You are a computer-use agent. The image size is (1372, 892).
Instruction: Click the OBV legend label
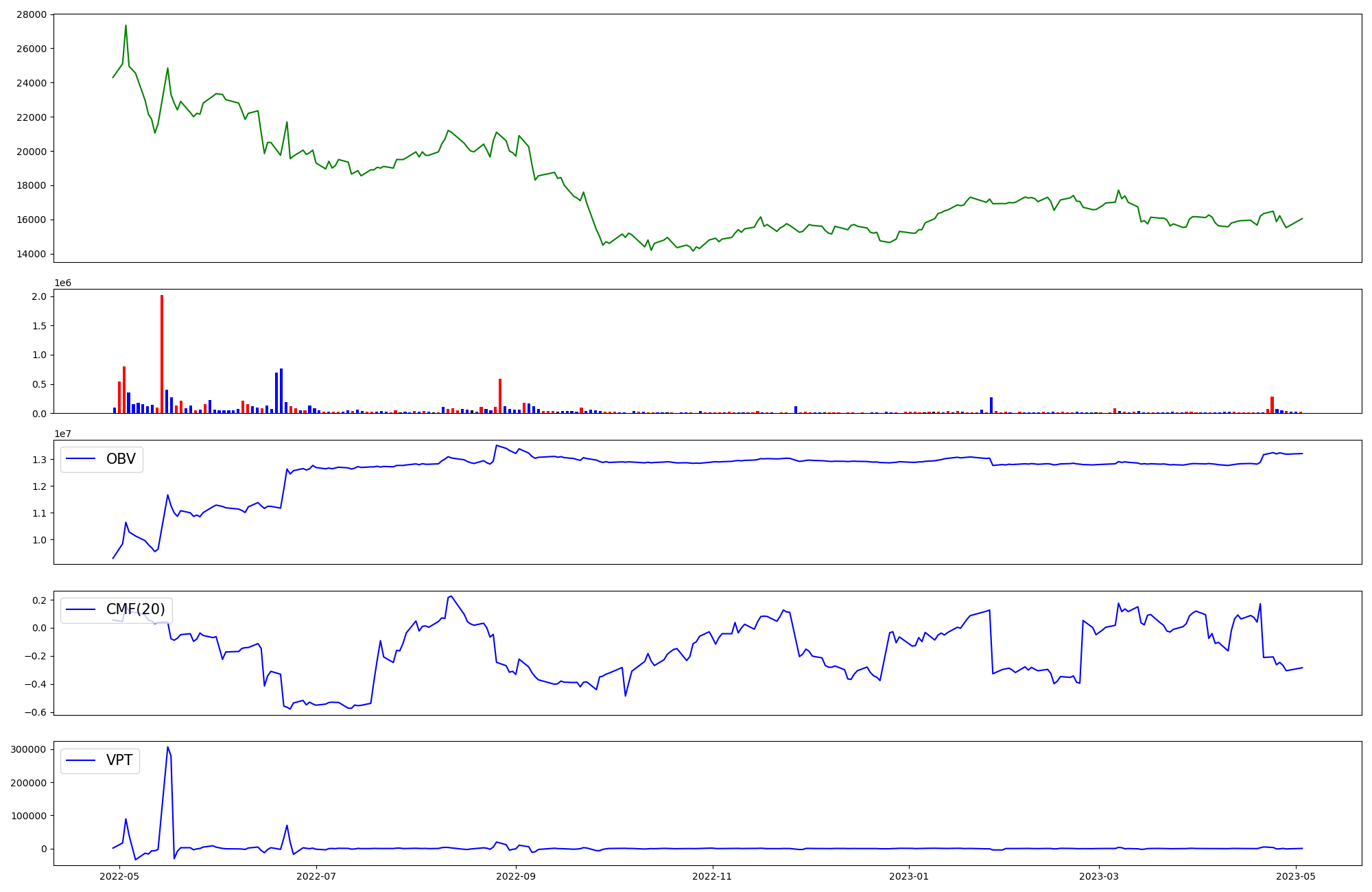pos(121,459)
